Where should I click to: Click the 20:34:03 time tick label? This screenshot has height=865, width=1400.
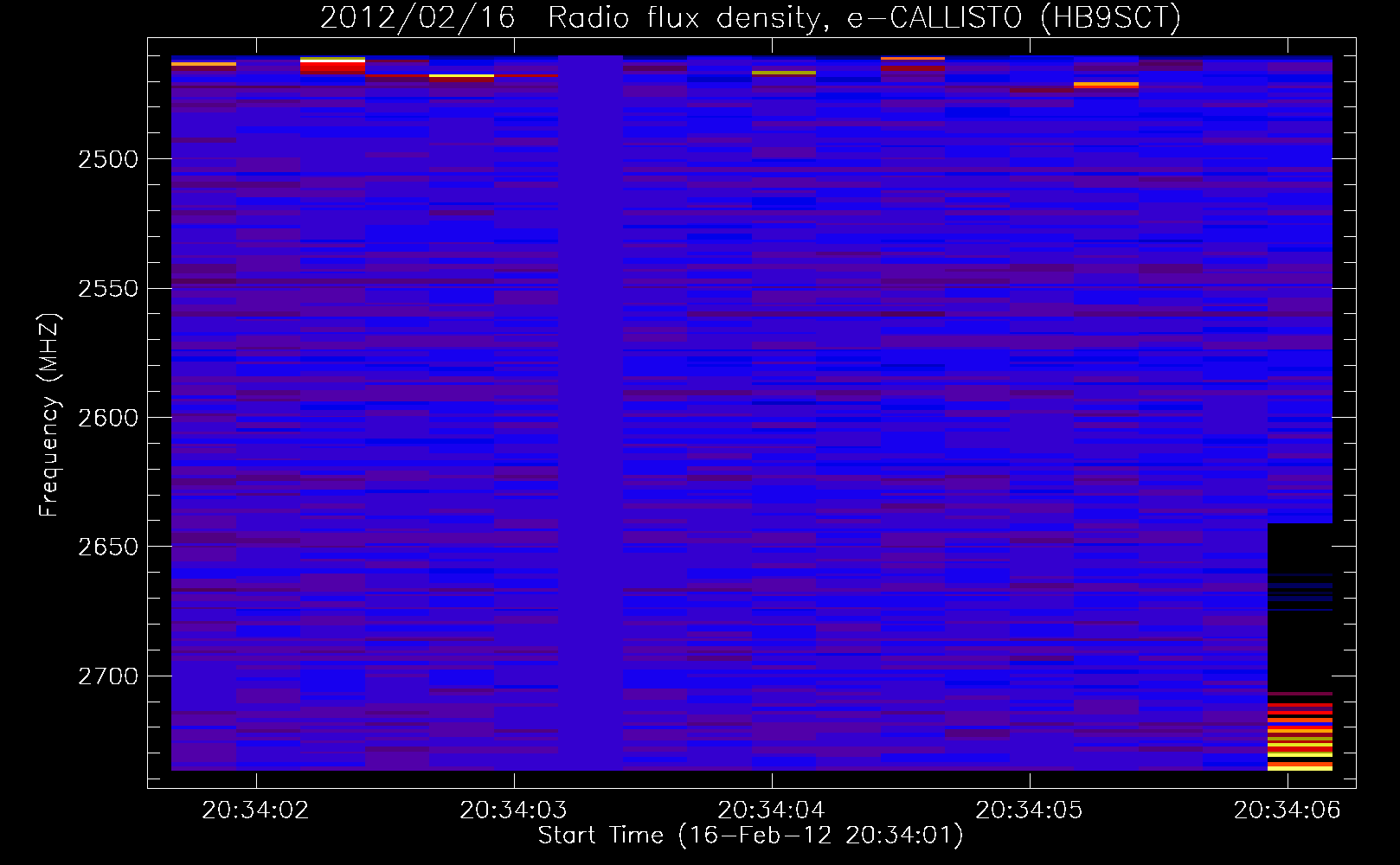513,811
